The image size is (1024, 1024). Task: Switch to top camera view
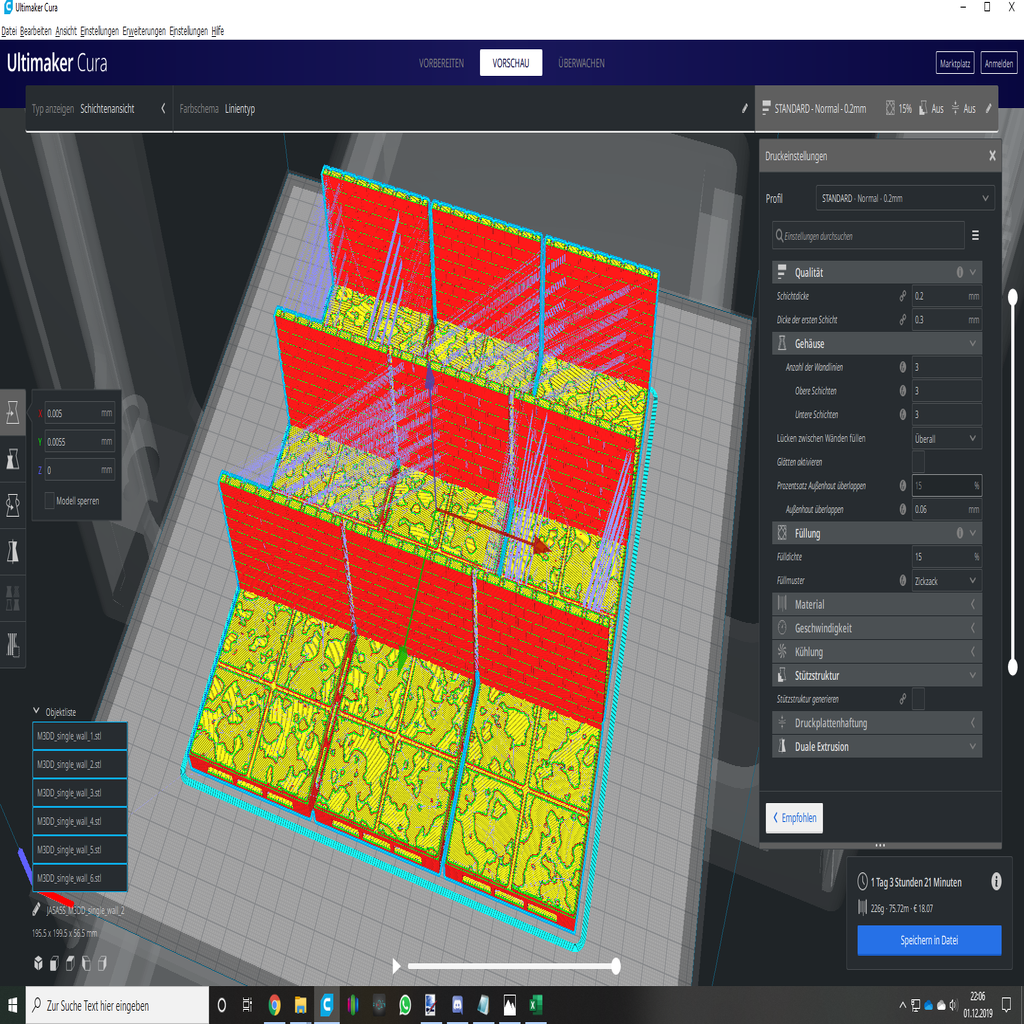click(x=70, y=963)
